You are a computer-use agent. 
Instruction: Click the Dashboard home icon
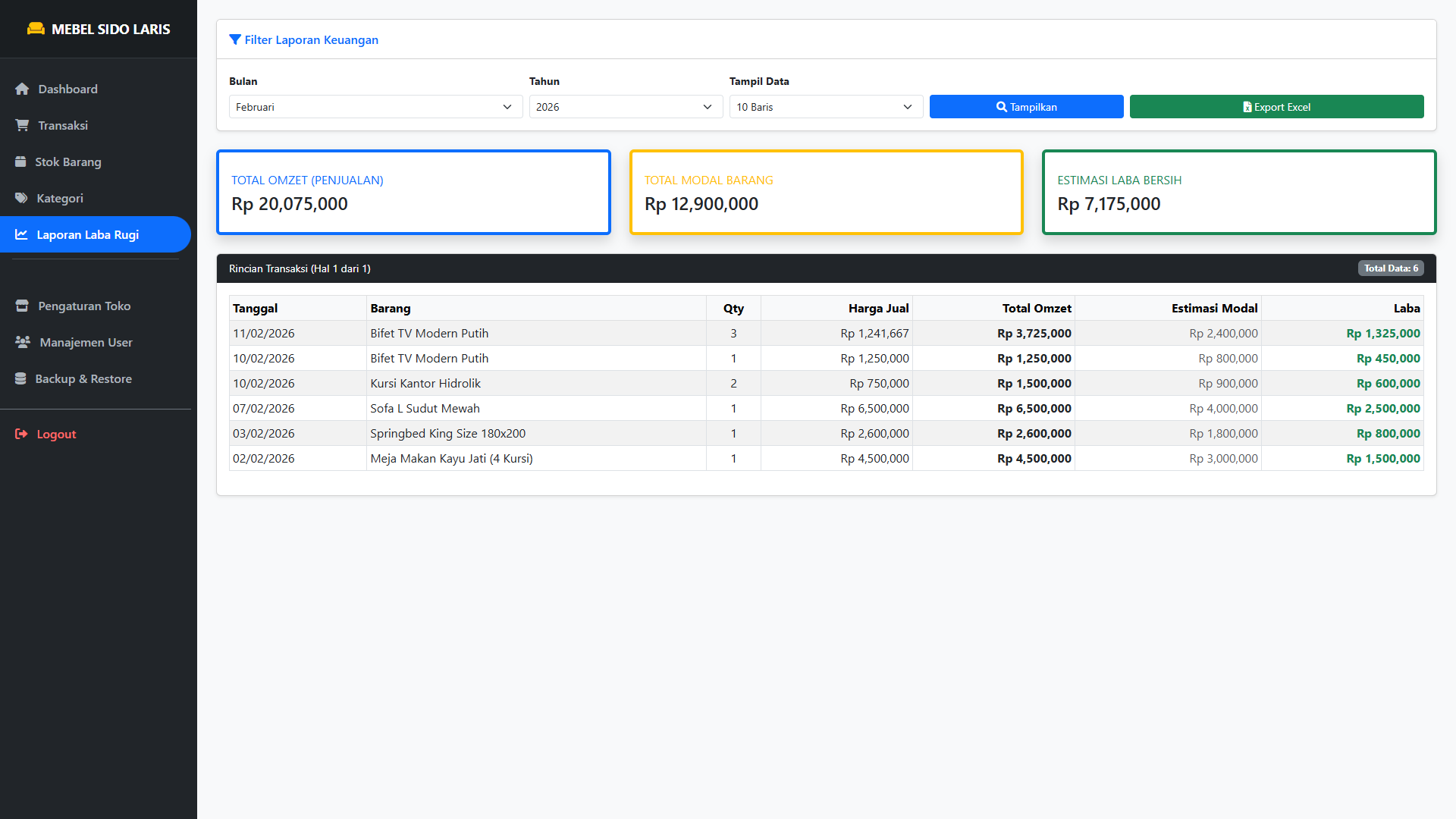pos(22,89)
